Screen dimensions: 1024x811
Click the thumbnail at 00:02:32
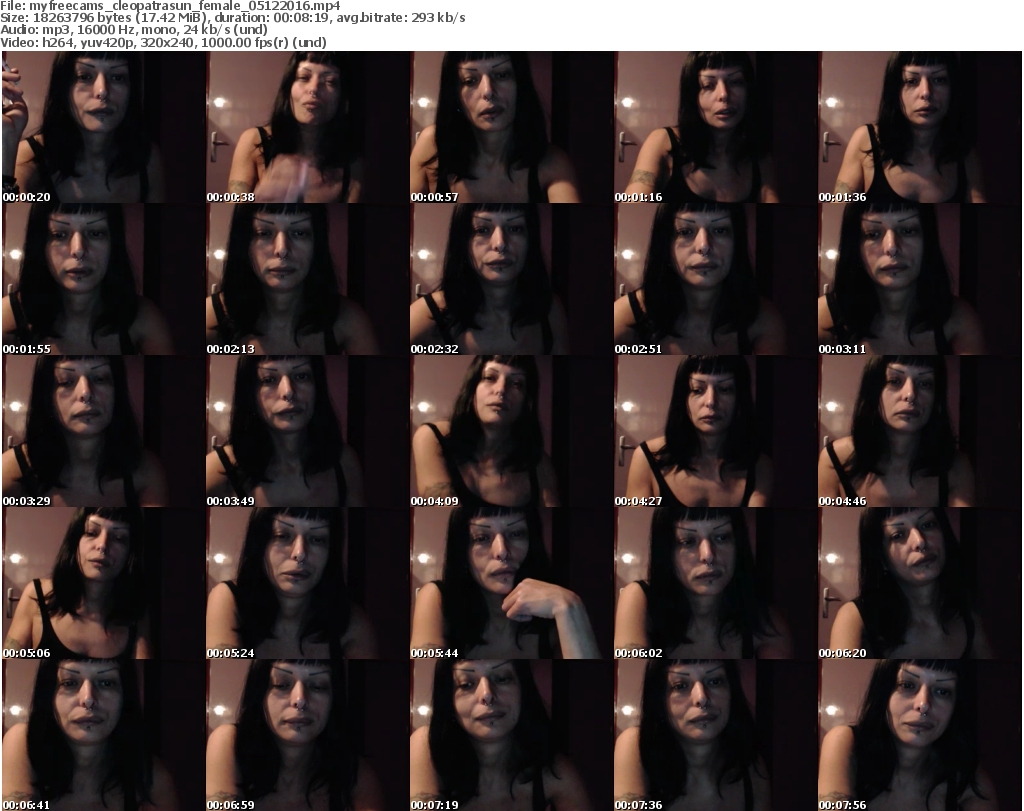(509, 279)
